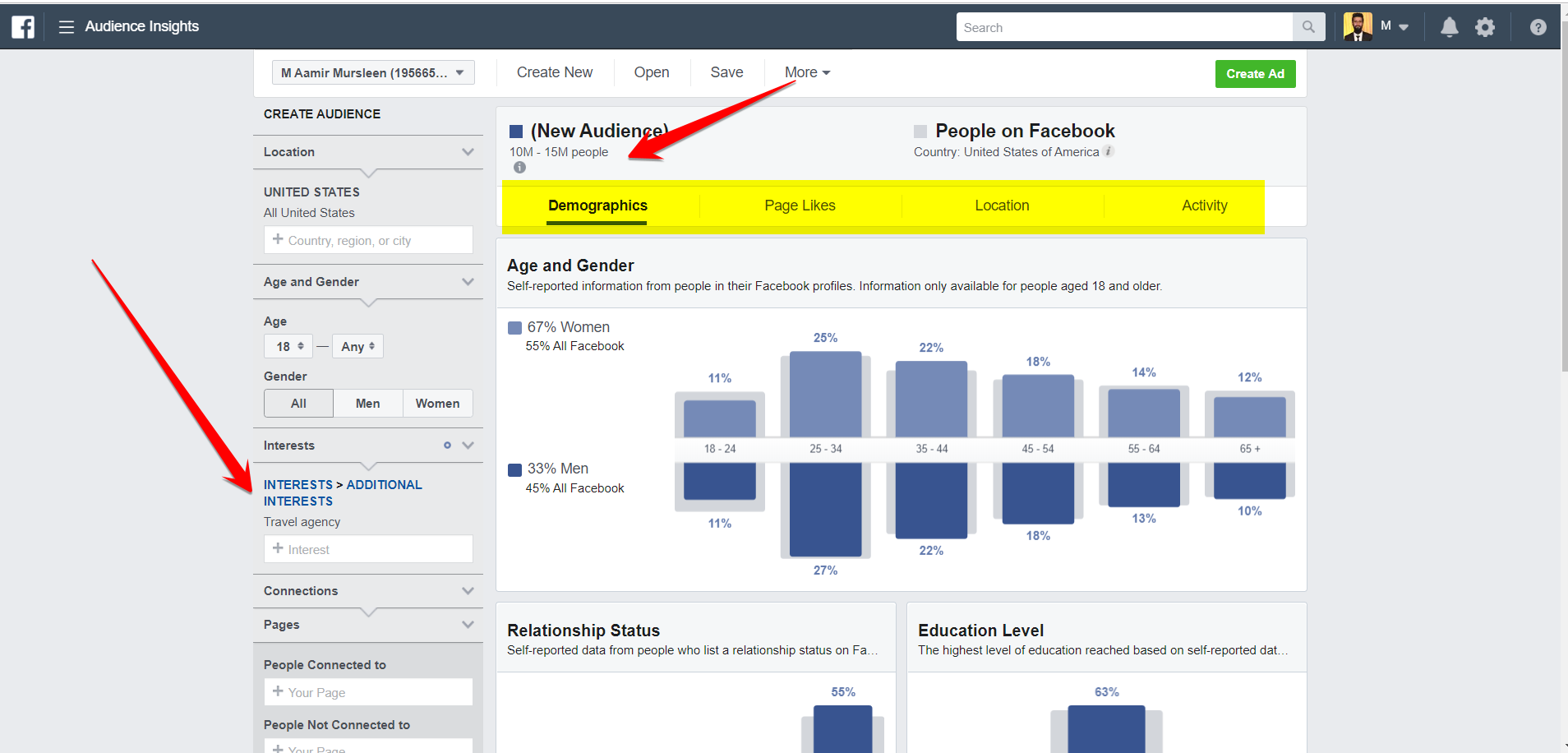Click the grey People on Facebook color square
The image size is (1568, 753).
point(920,132)
